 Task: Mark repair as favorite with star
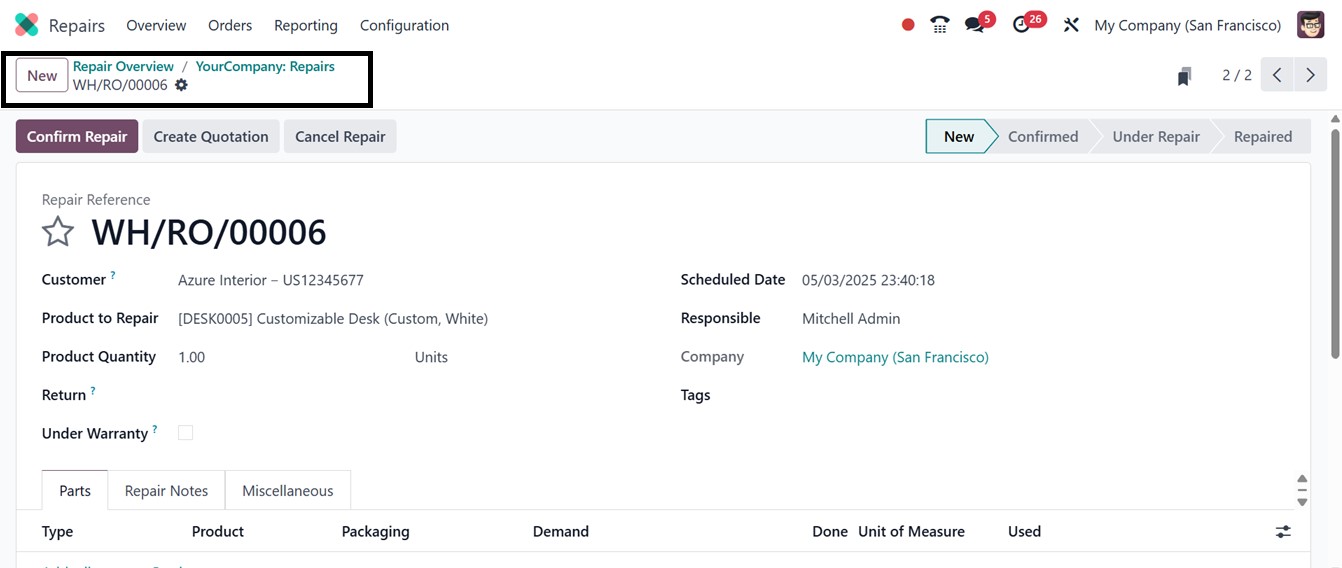point(58,232)
